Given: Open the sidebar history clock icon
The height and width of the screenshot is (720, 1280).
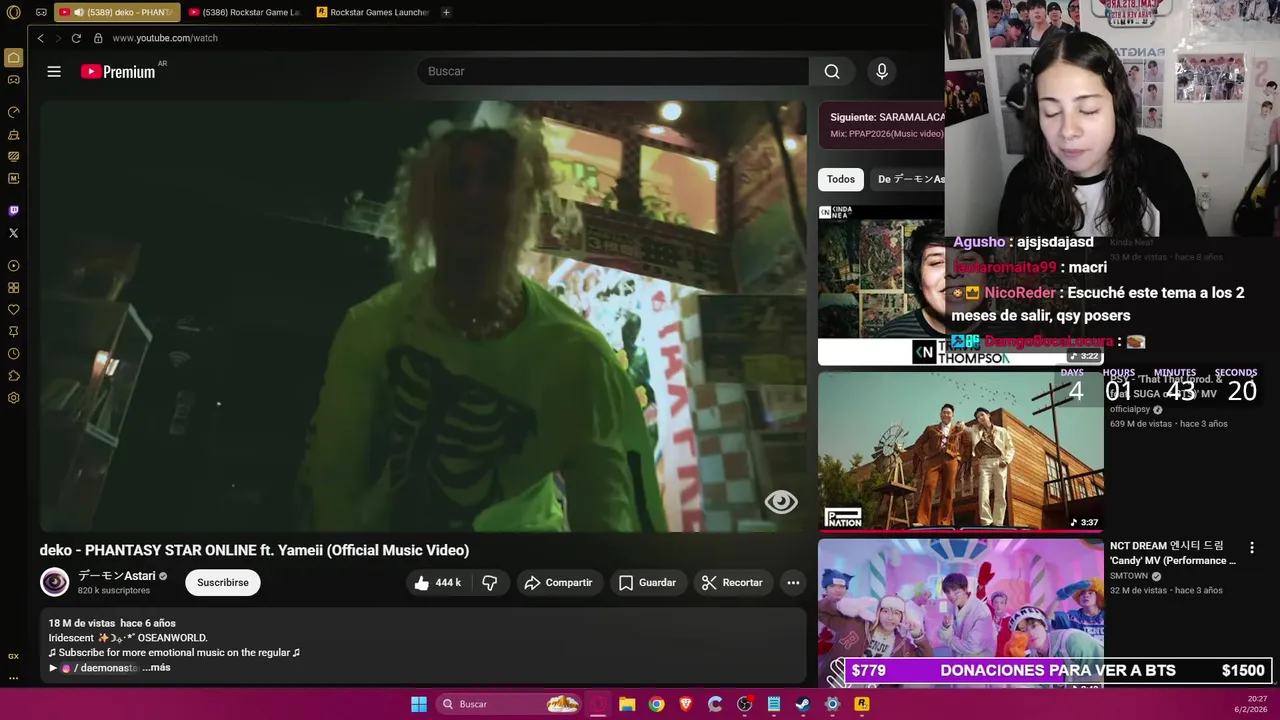Looking at the screenshot, I should click(13, 354).
